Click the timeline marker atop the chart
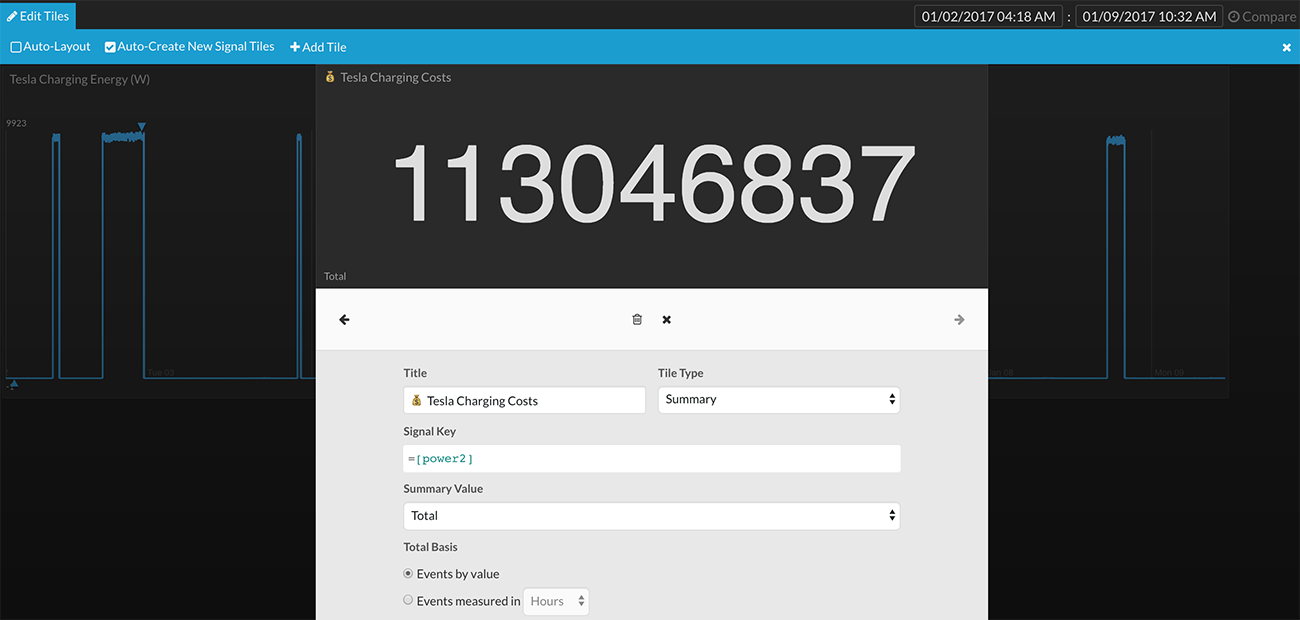This screenshot has height=620, width=1300. pos(142,127)
